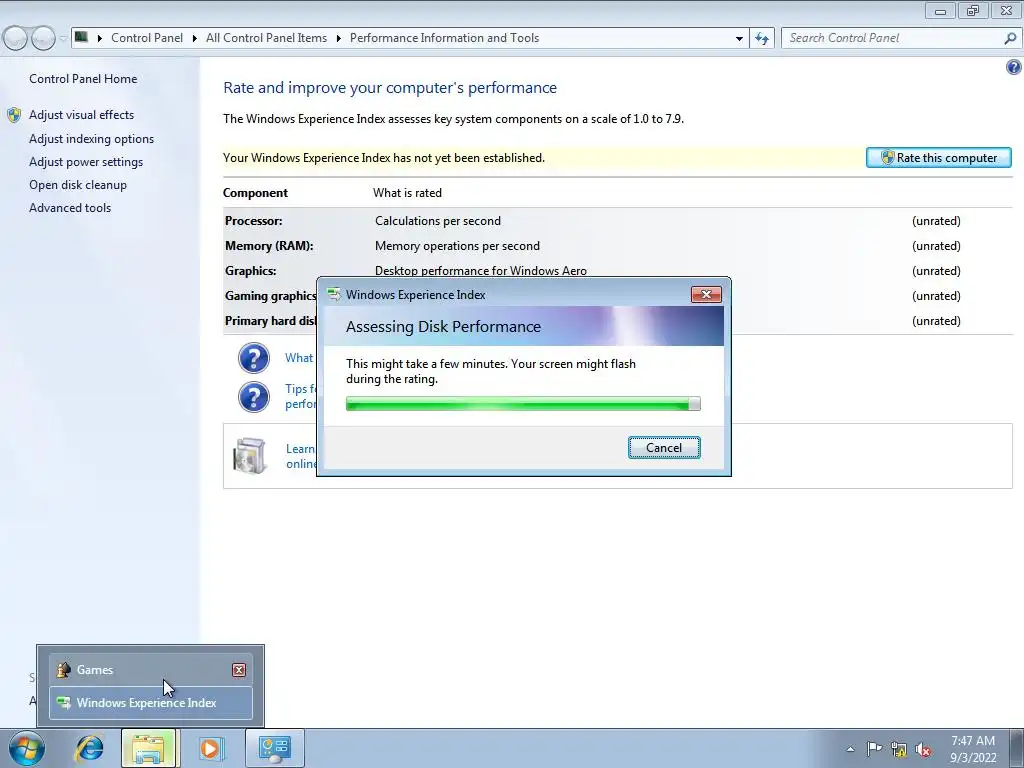Expand the root breadcrumb arrow before Control Panel
The image size is (1024, 768).
[x=100, y=39]
